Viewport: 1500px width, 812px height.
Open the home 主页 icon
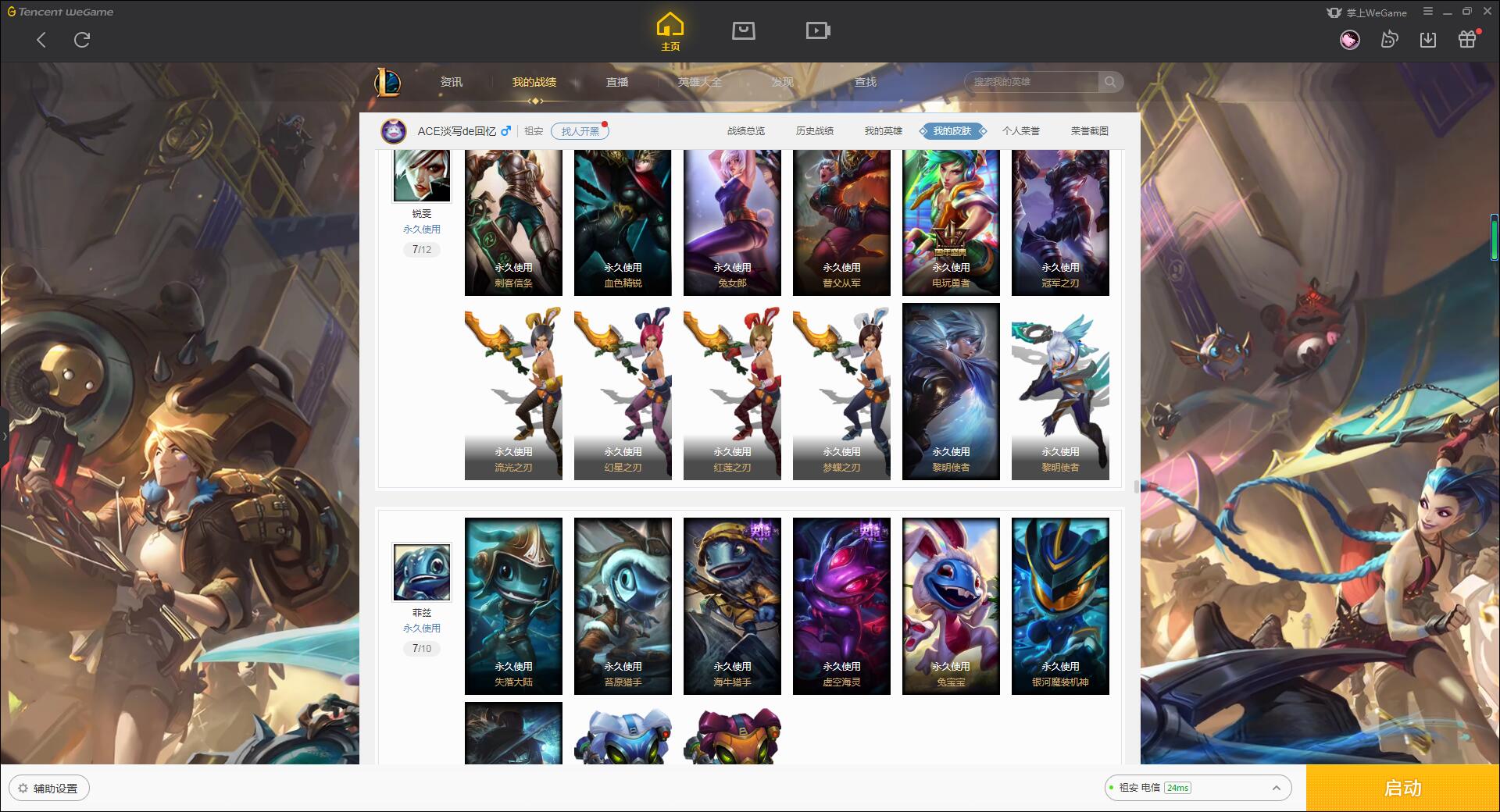click(x=670, y=31)
